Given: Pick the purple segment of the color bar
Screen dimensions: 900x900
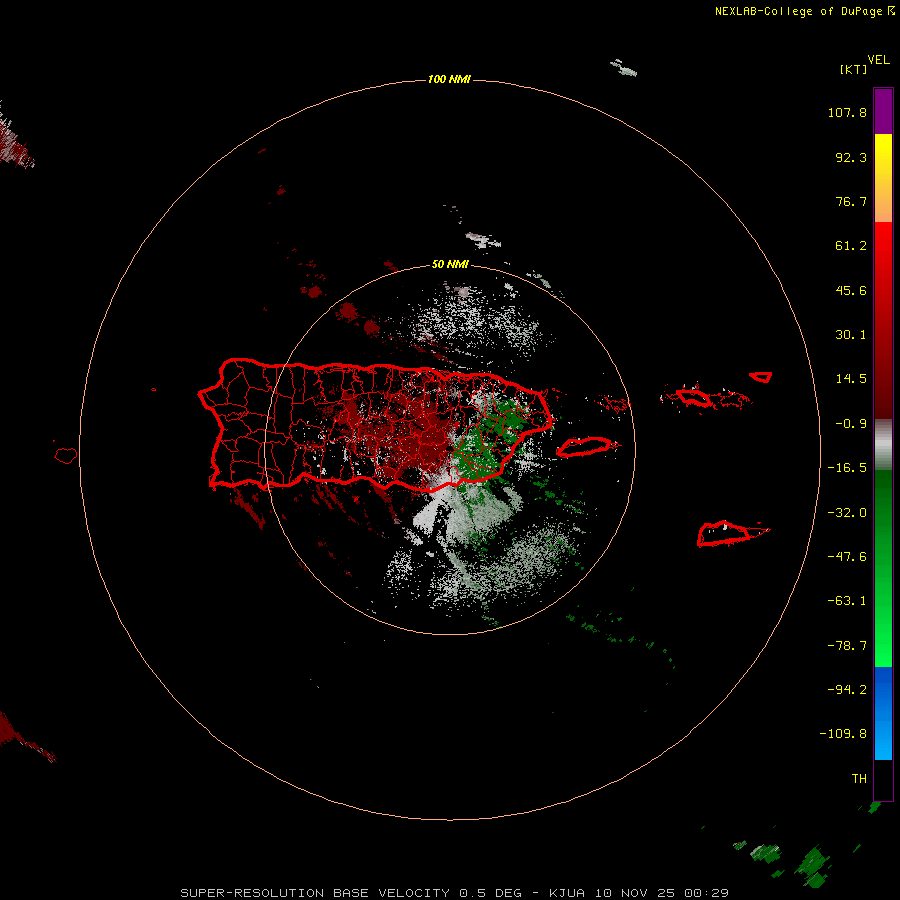Looking at the screenshot, I should 883,111.
